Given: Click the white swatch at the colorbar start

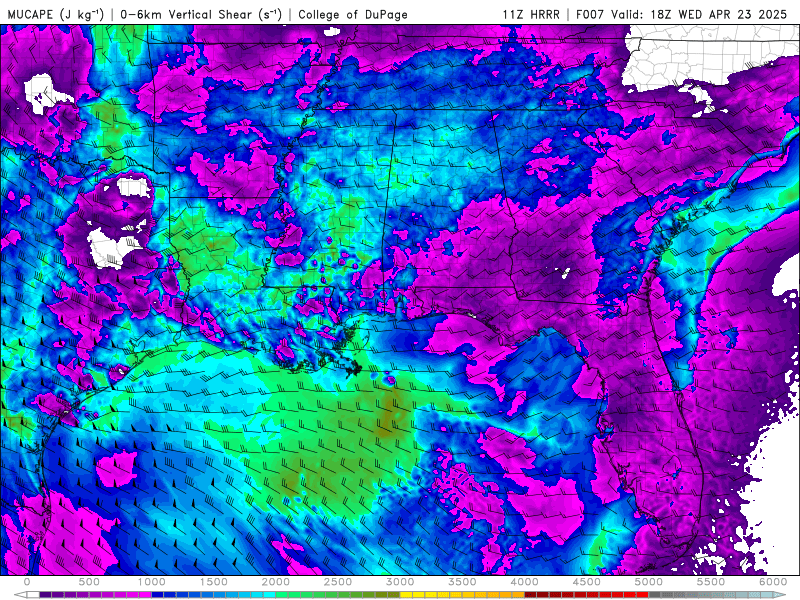Looking at the screenshot, I should point(33,595).
